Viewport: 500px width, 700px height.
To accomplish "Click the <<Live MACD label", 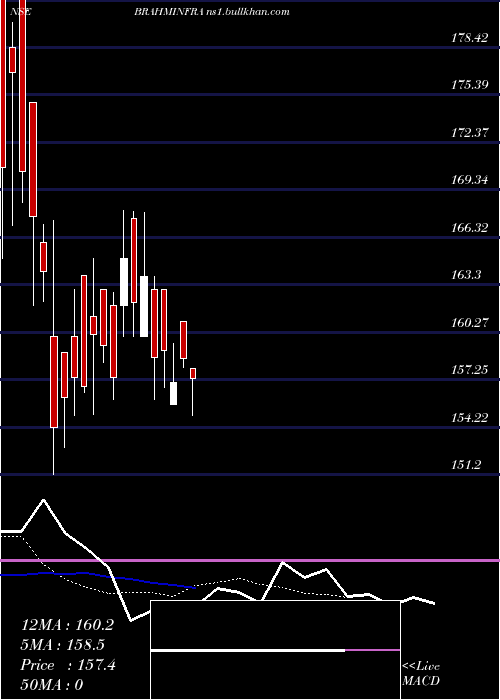I will click(x=421, y=673).
